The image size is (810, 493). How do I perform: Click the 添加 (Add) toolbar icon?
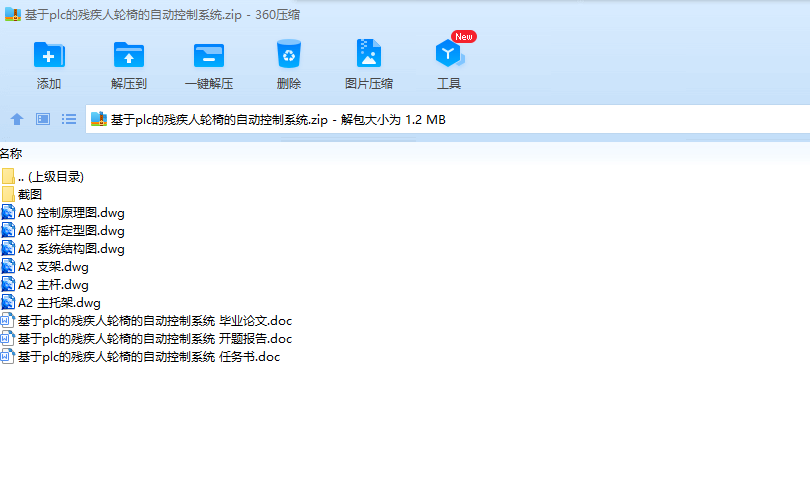tap(49, 54)
